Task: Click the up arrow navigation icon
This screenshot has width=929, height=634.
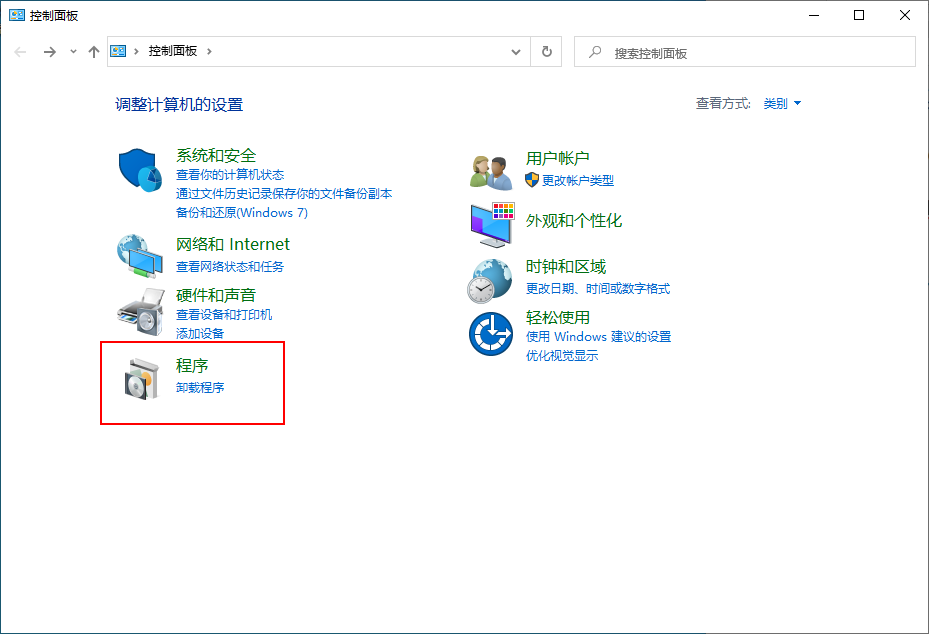Action: tap(93, 51)
